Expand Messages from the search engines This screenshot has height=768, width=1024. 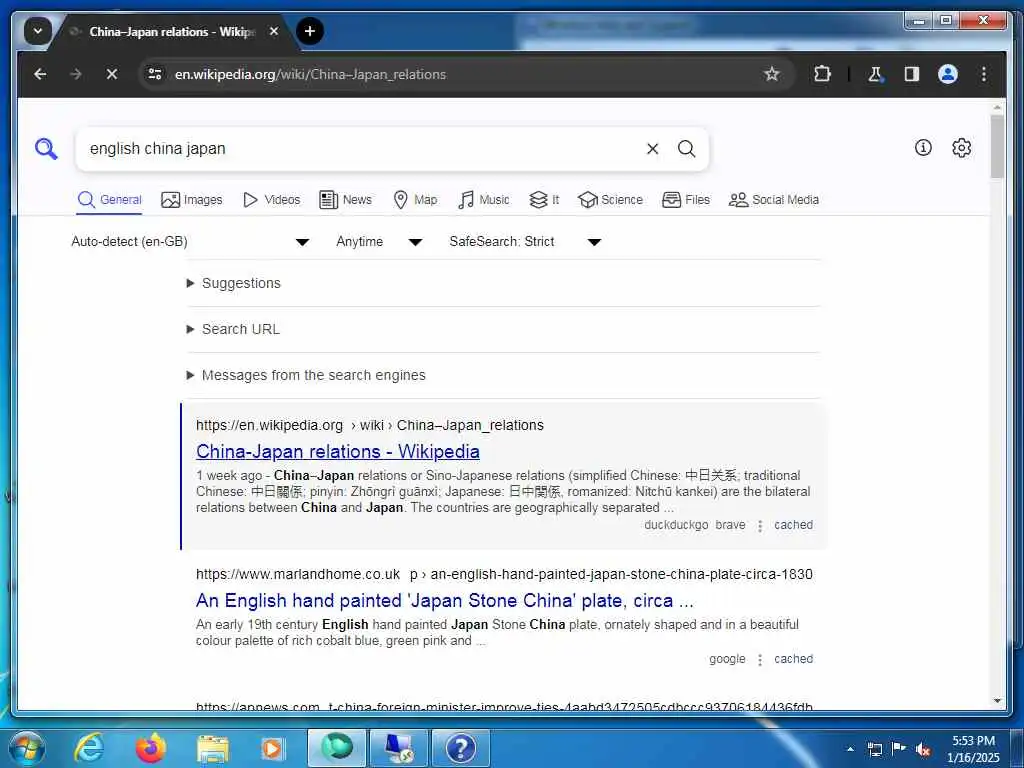[306, 376]
